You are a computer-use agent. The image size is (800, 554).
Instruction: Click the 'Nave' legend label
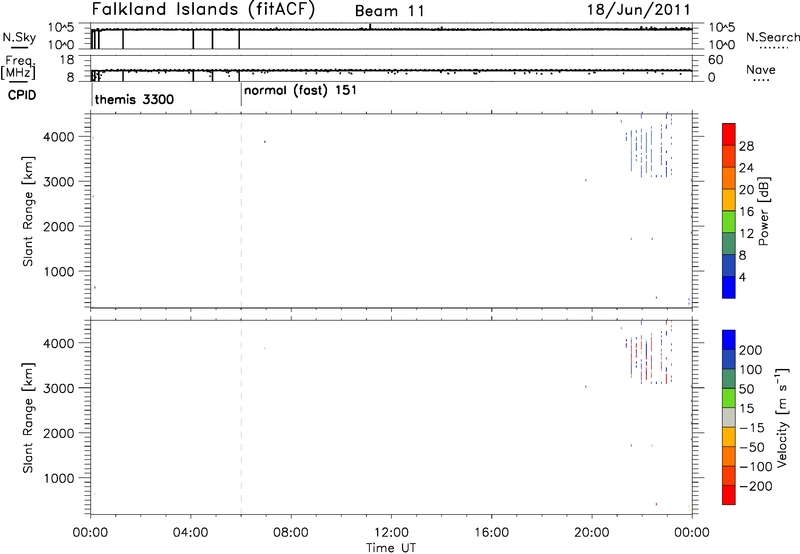[x=761, y=70]
